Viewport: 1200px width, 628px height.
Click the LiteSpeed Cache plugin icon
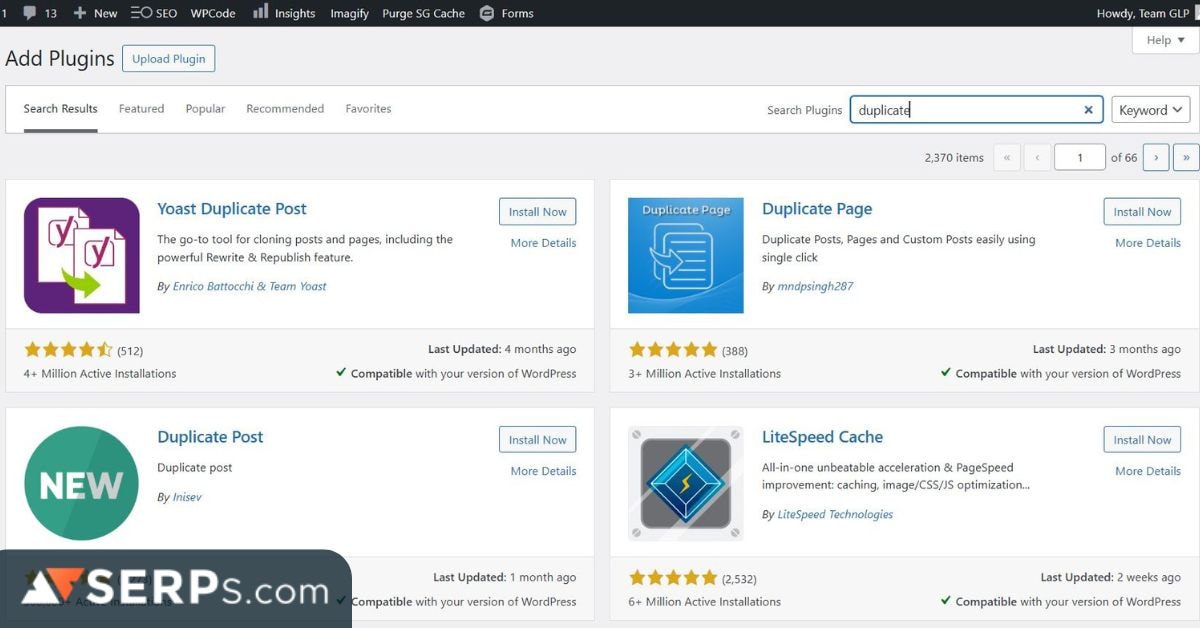686,483
